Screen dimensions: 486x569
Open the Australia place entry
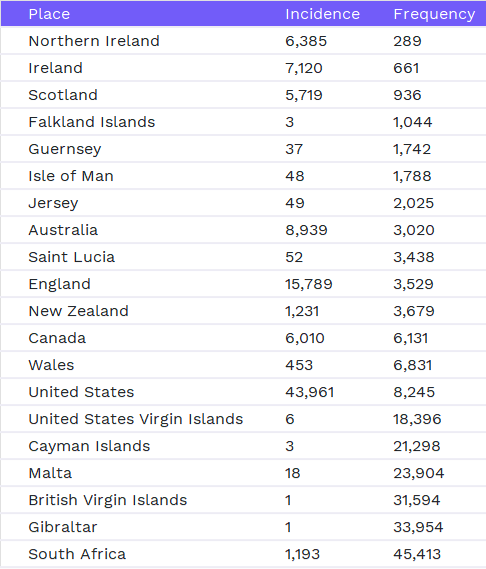click(63, 230)
